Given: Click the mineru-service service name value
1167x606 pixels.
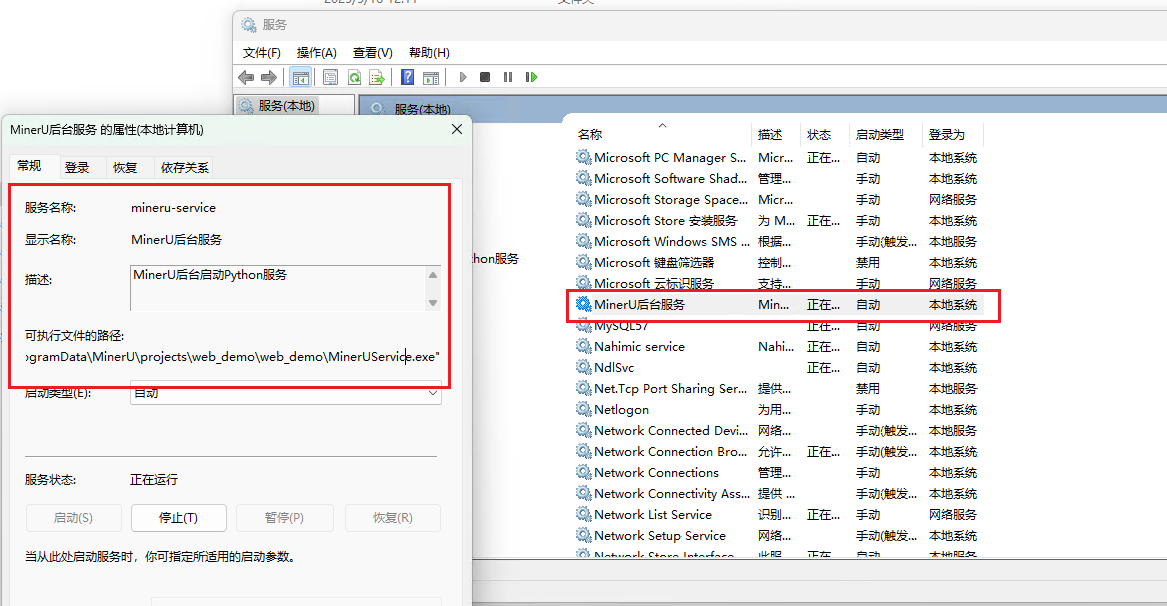Looking at the screenshot, I should pos(173,208).
